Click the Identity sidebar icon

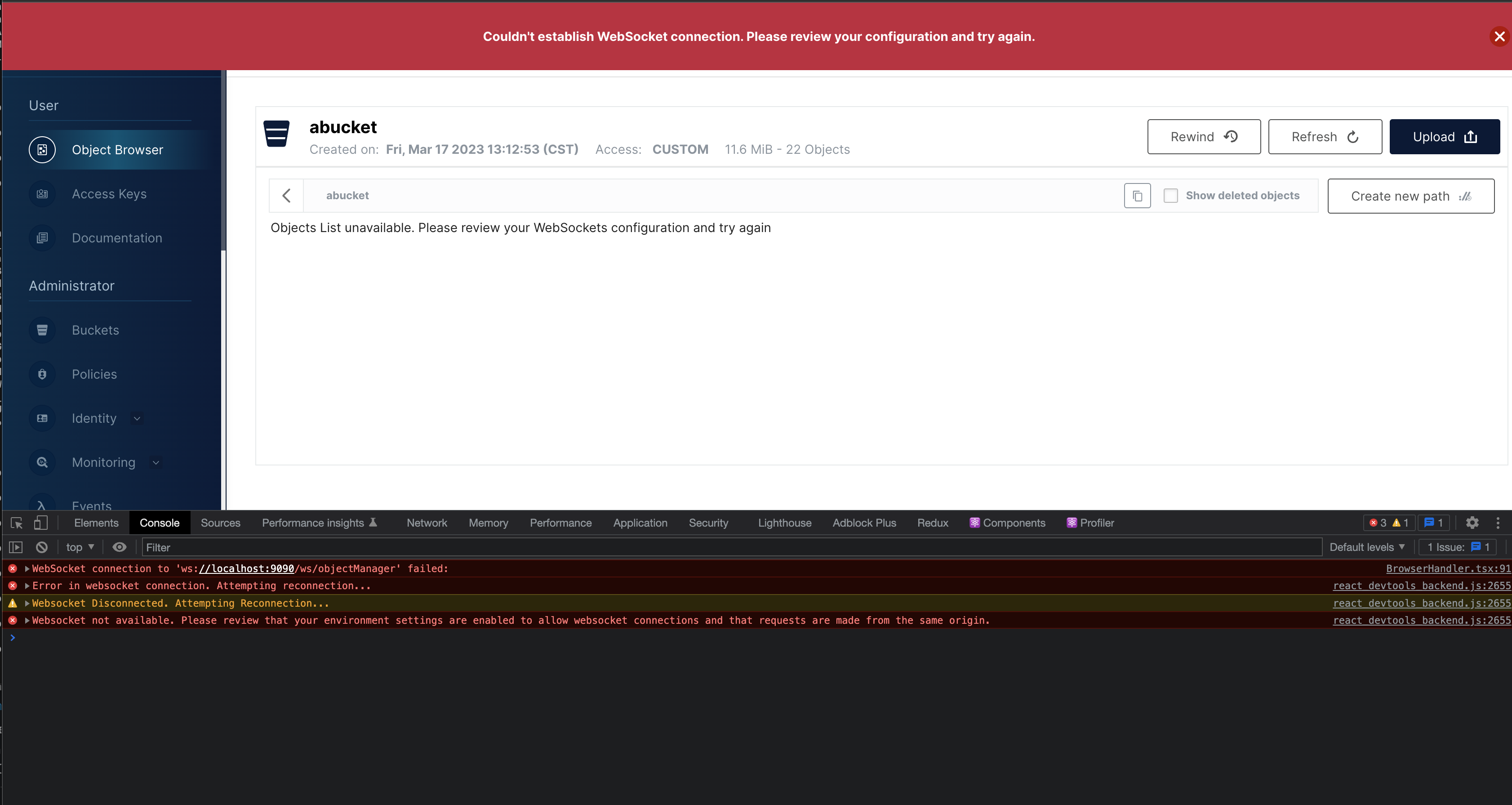pos(42,418)
